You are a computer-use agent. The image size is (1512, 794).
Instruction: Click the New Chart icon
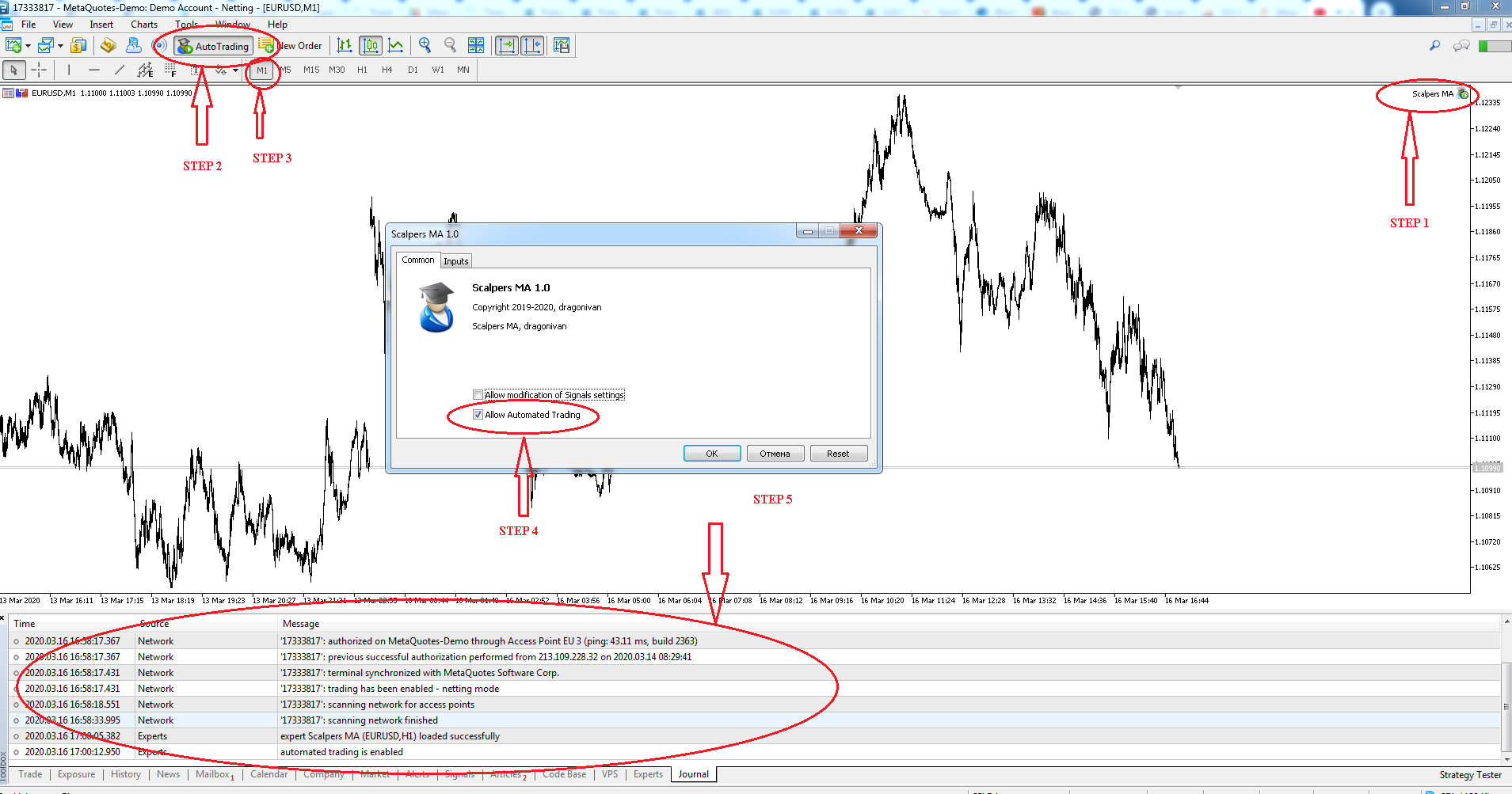click(13, 46)
